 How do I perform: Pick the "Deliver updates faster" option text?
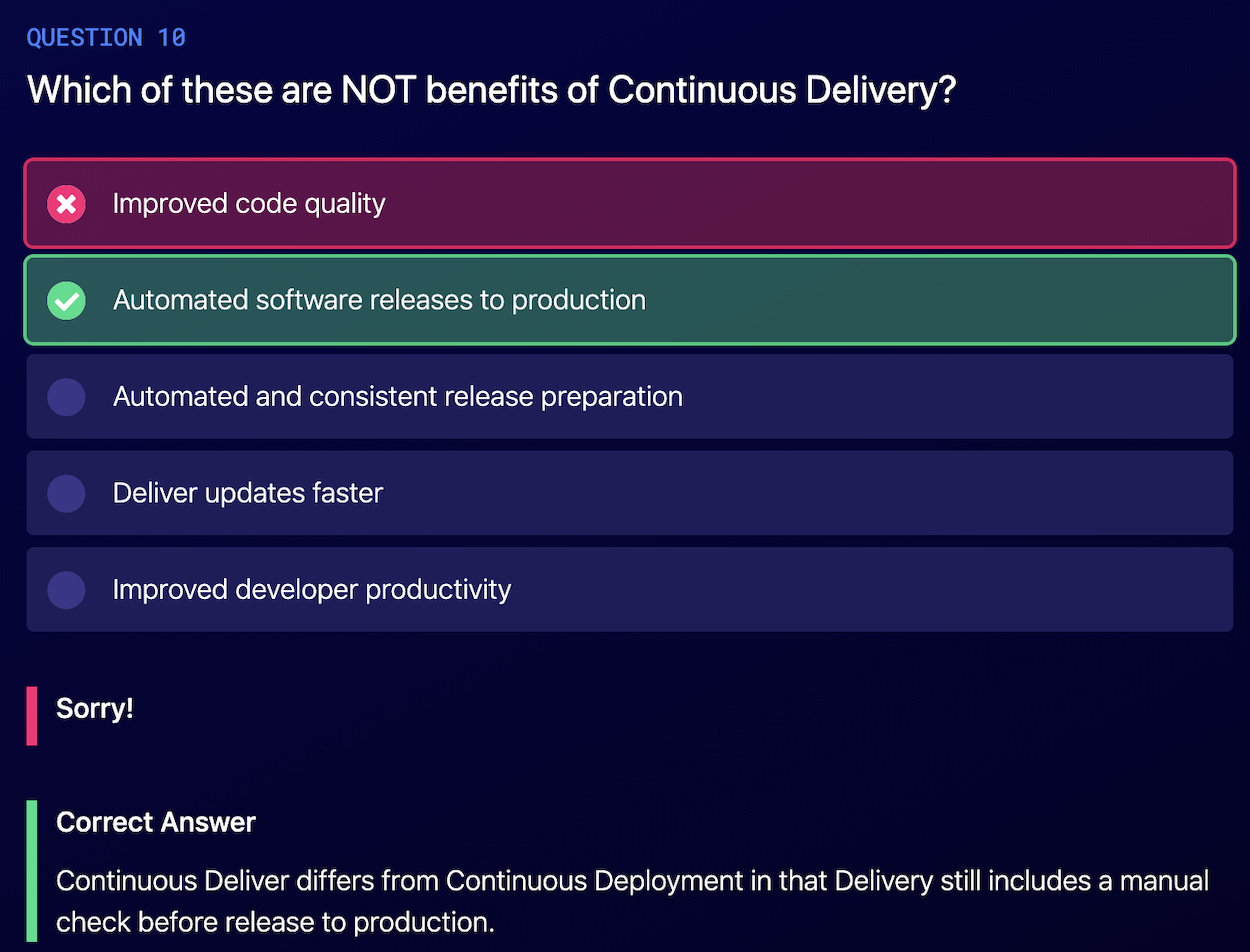247,493
